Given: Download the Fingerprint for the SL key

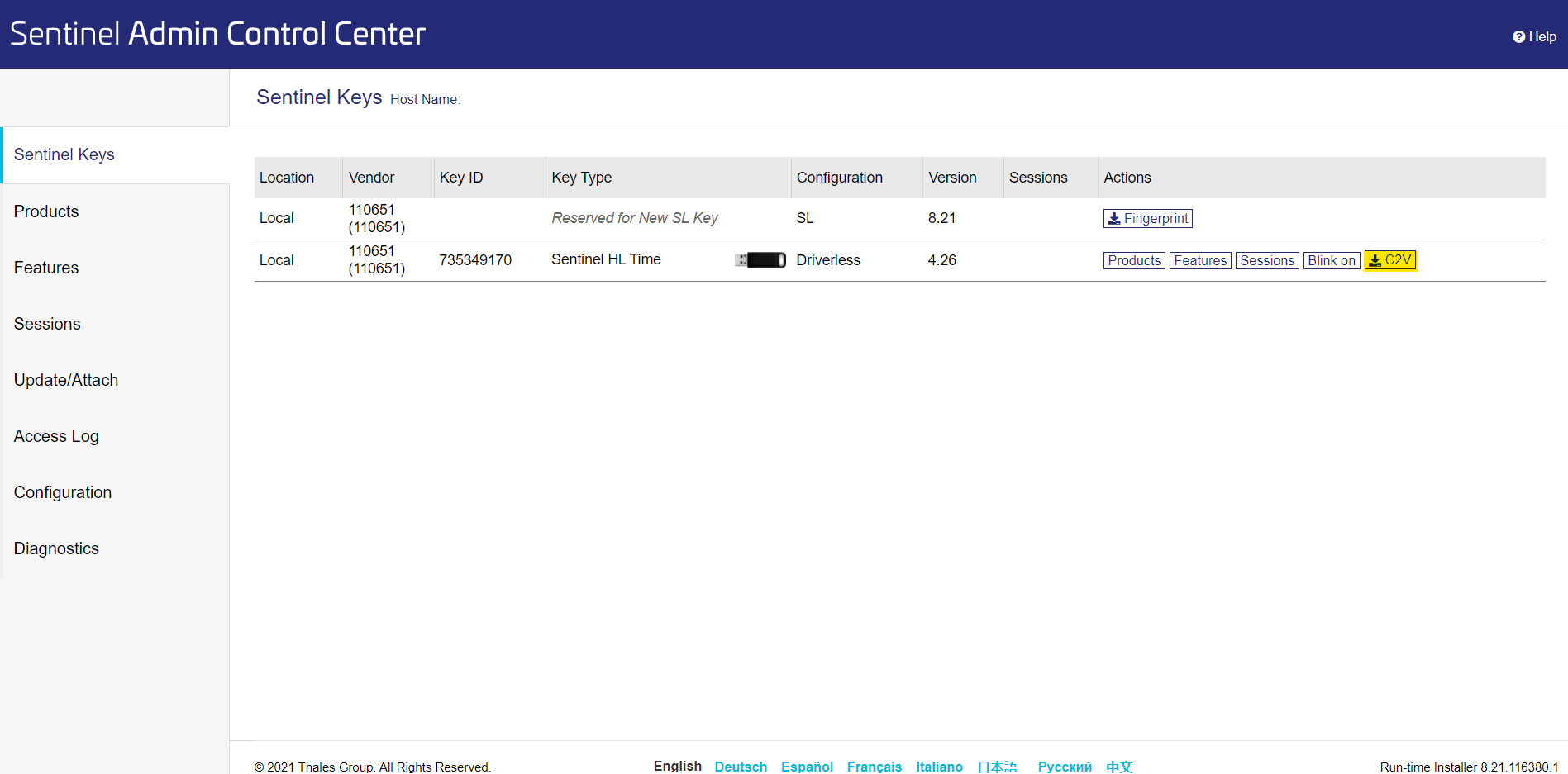Looking at the screenshot, I should pos(1147,219).
